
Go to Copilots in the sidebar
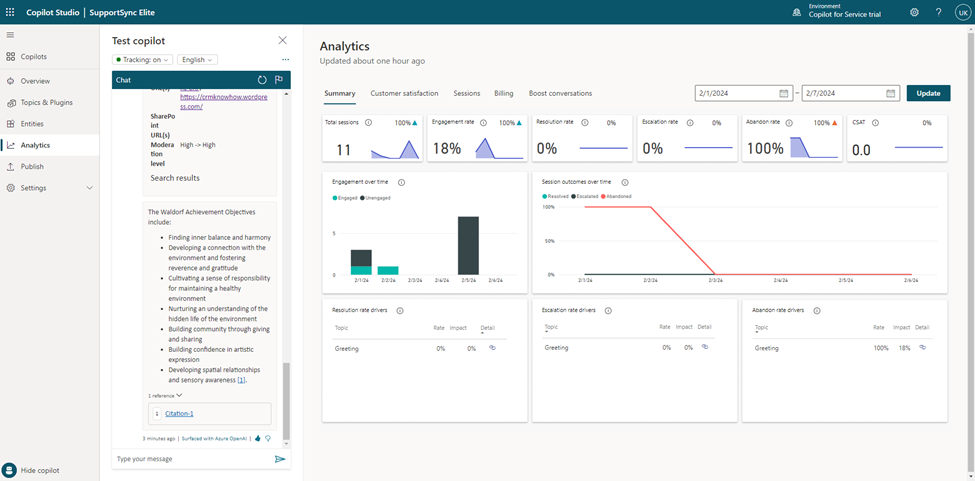tap(50, 57)
